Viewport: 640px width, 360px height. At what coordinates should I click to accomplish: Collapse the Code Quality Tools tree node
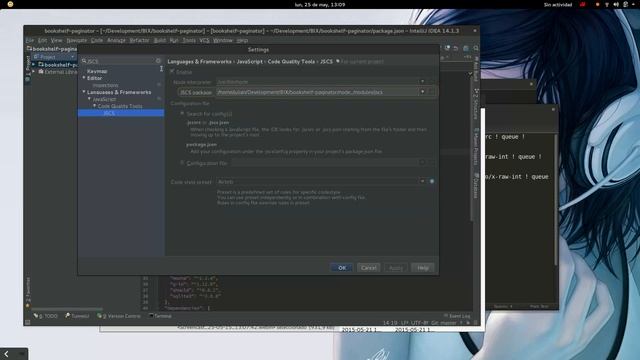[x=94, y=106]
